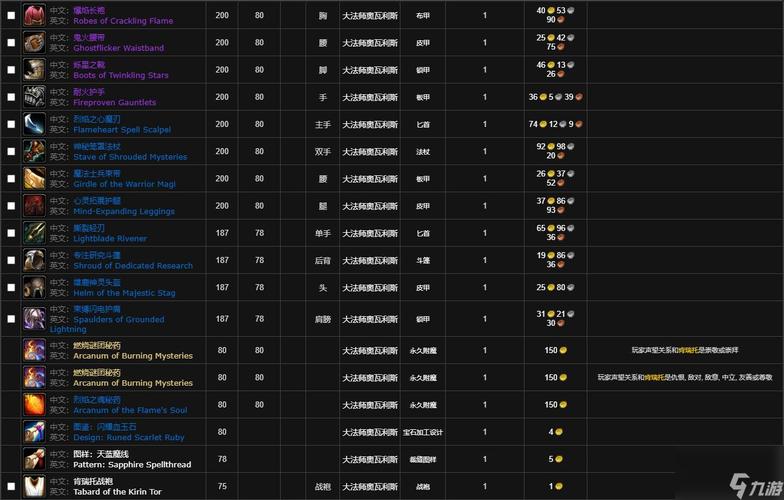Tick the Stave of Shrouded Mysteries checkbox
784x500 pixels.
(11, 152)
